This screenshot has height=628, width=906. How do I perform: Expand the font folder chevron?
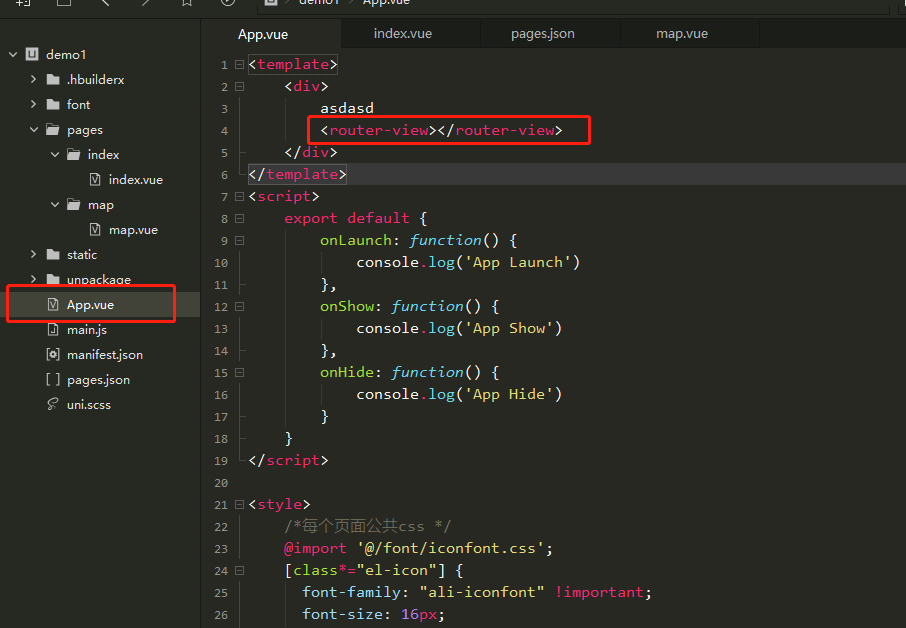pyautogui.click(x=33, y=105)
